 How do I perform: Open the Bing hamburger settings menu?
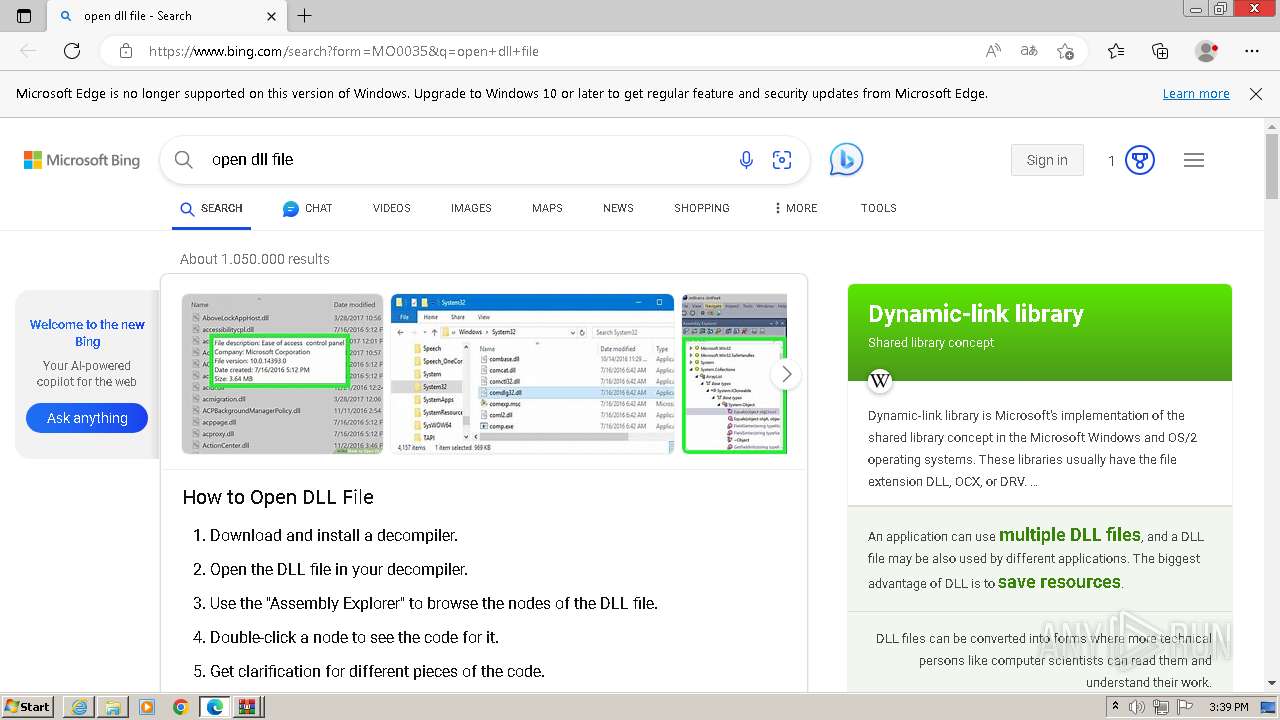(x=1194, y=160)
